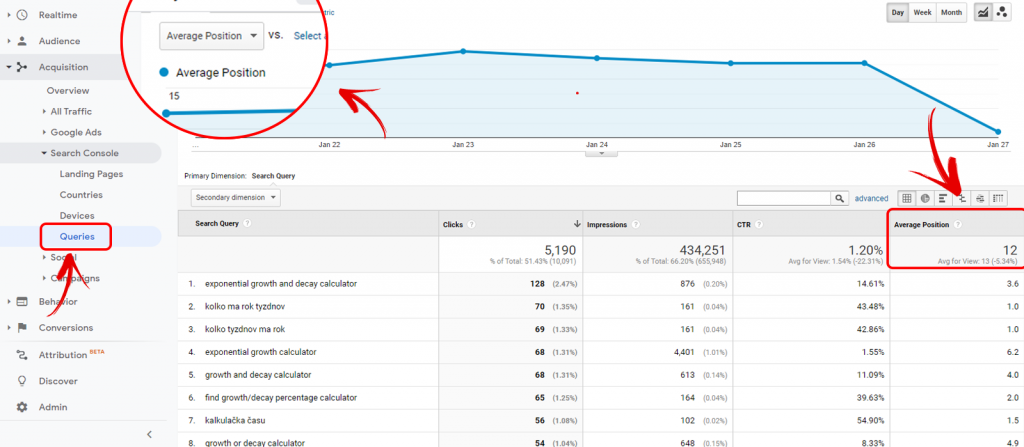Select the performance bar view icon
The image size is (1024, 447).
pos(943,198)
